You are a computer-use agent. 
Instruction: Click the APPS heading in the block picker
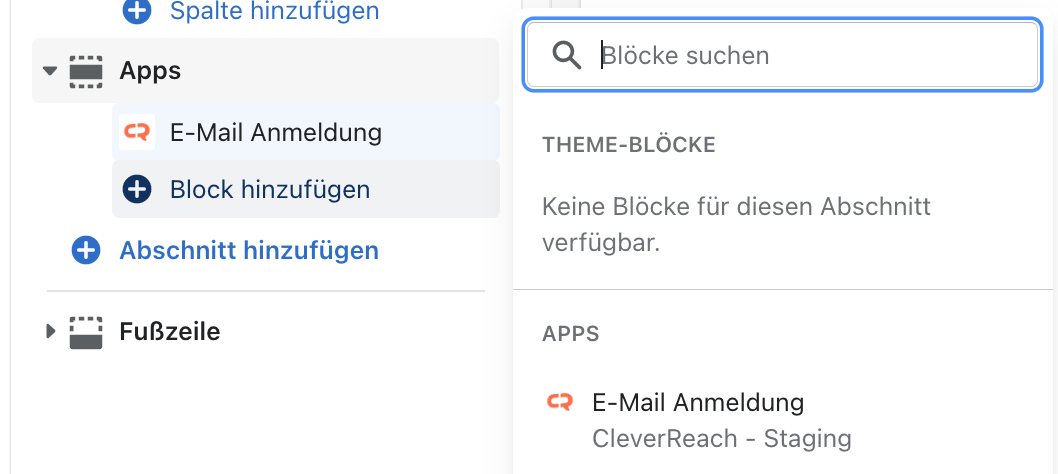tap(571, 334)
